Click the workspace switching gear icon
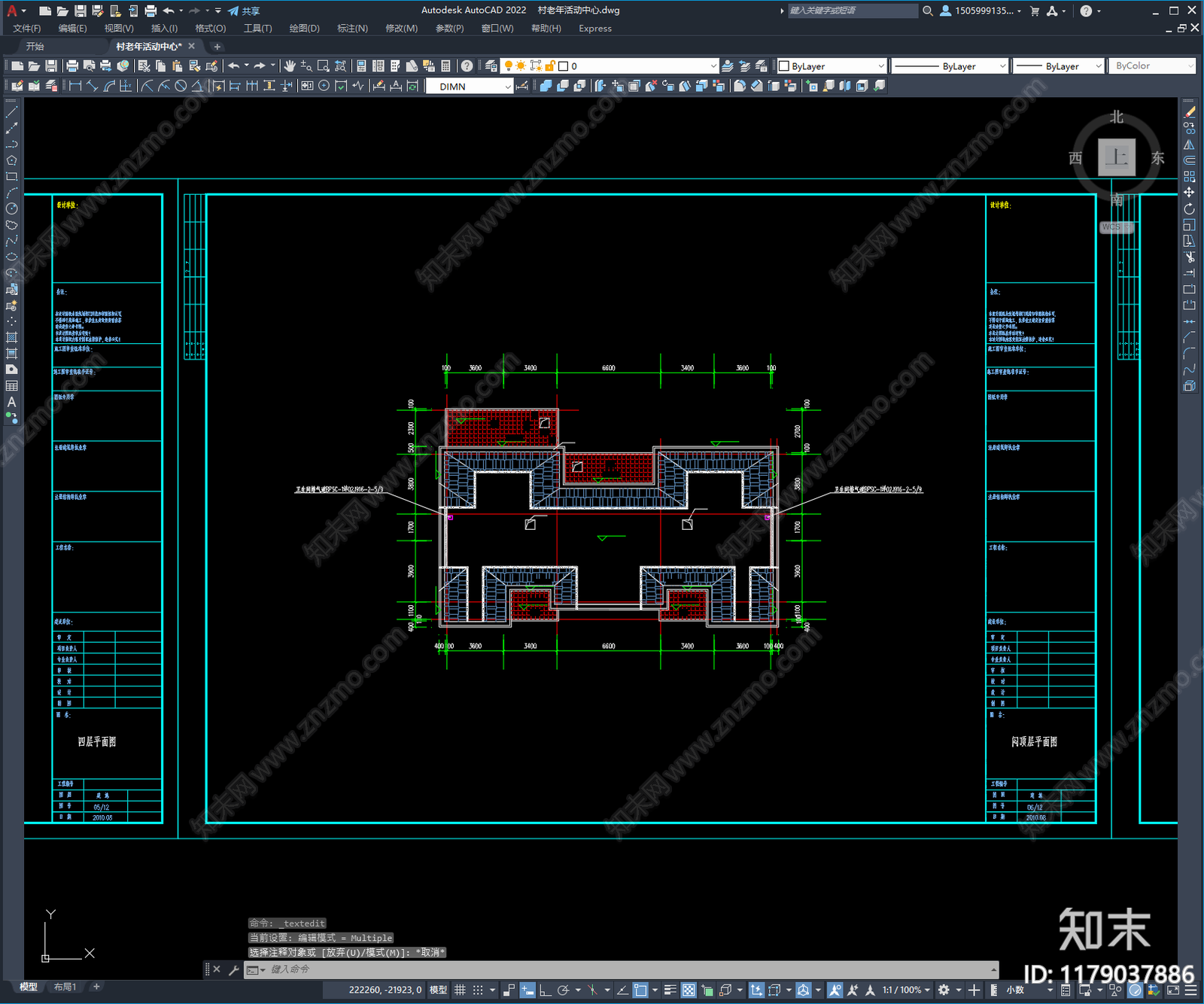Screen dimensions: 1204x1004 [944, 990]
